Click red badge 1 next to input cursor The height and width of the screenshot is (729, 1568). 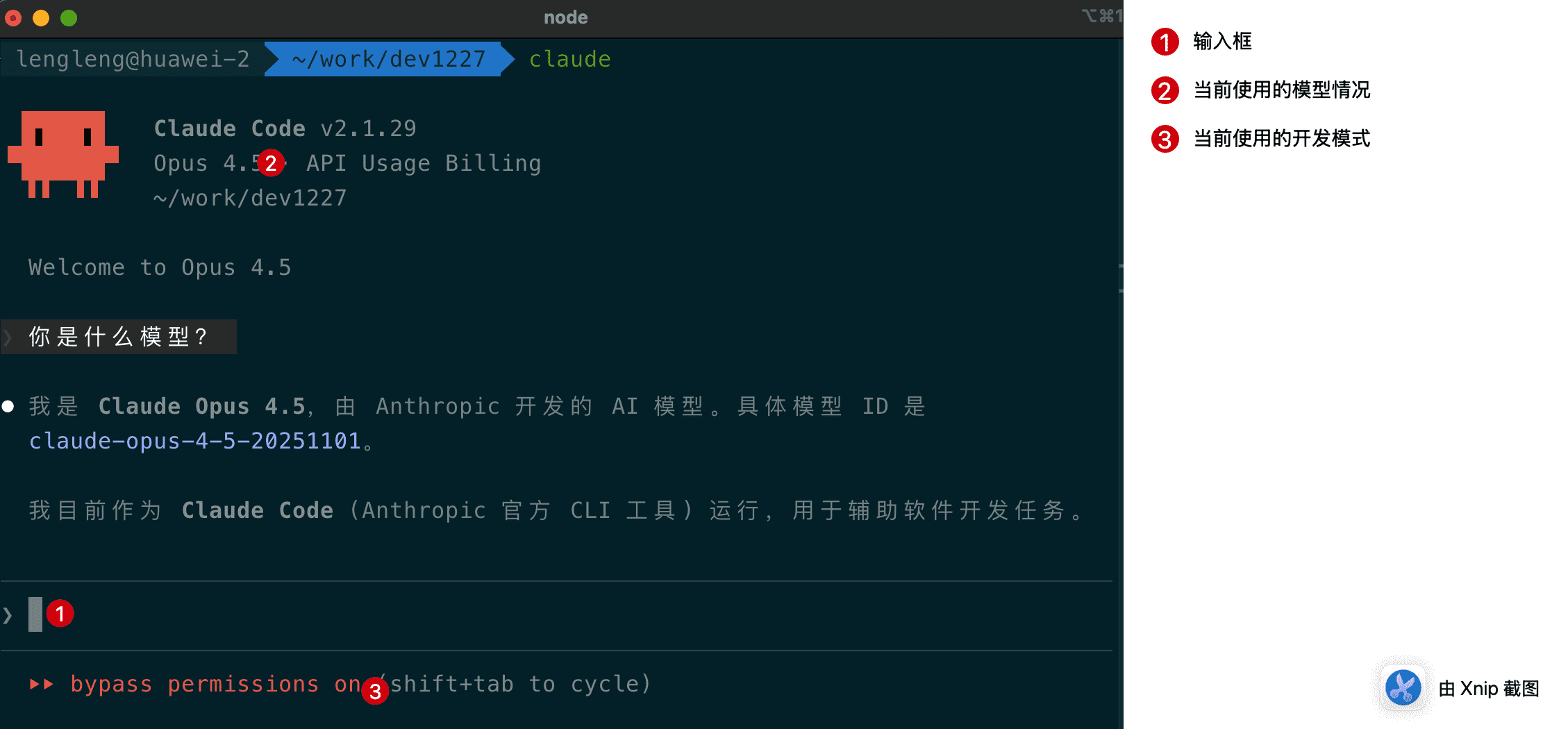[x=60, y=614]
